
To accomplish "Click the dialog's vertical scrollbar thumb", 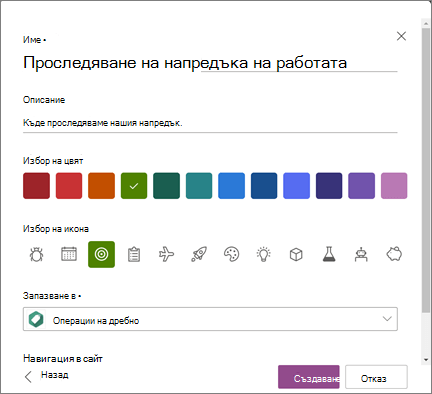I will (426, 170).
